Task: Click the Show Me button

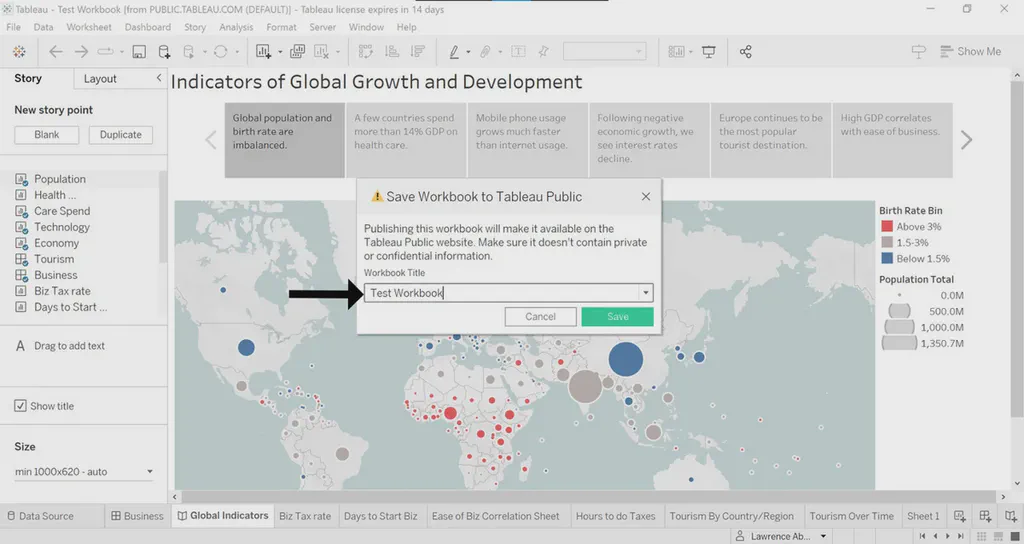Action: (x=970, y=52)
